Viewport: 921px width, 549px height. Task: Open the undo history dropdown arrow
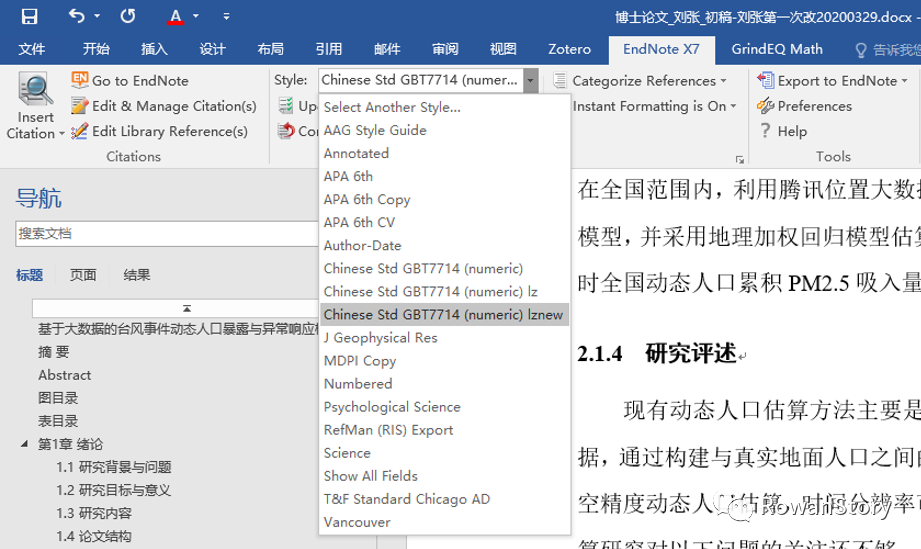point(98,16)
